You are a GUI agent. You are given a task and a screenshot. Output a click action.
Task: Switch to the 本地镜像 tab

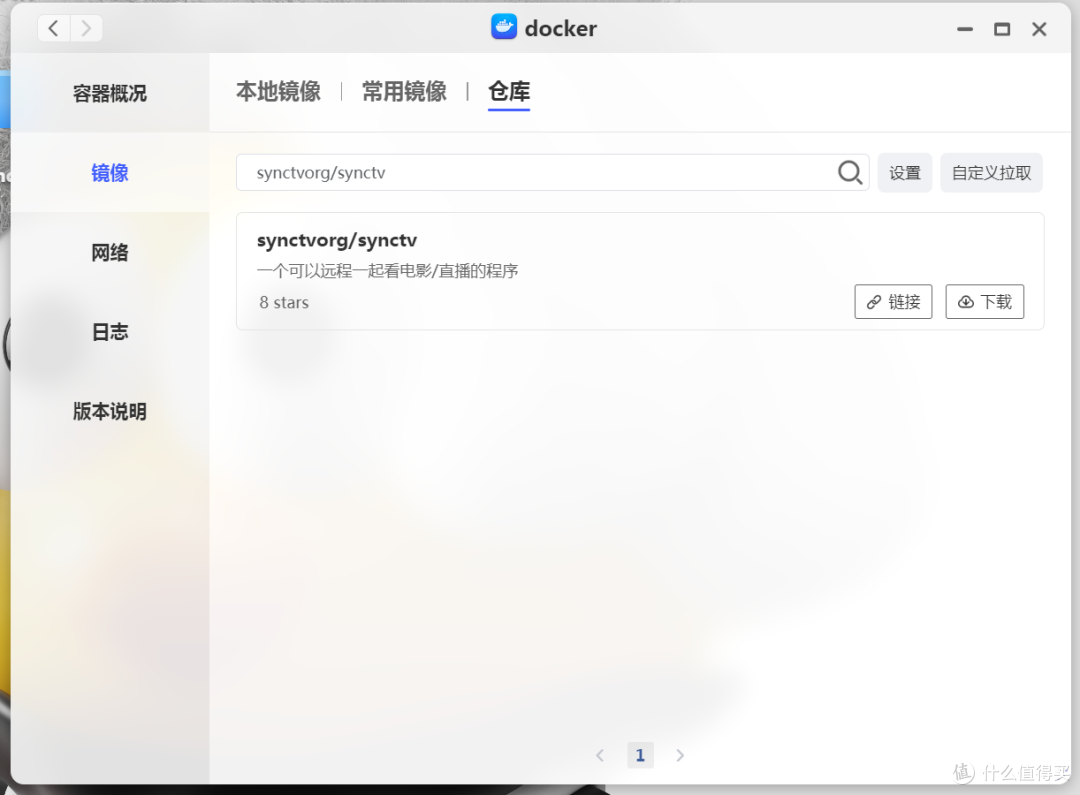point(278,91)
